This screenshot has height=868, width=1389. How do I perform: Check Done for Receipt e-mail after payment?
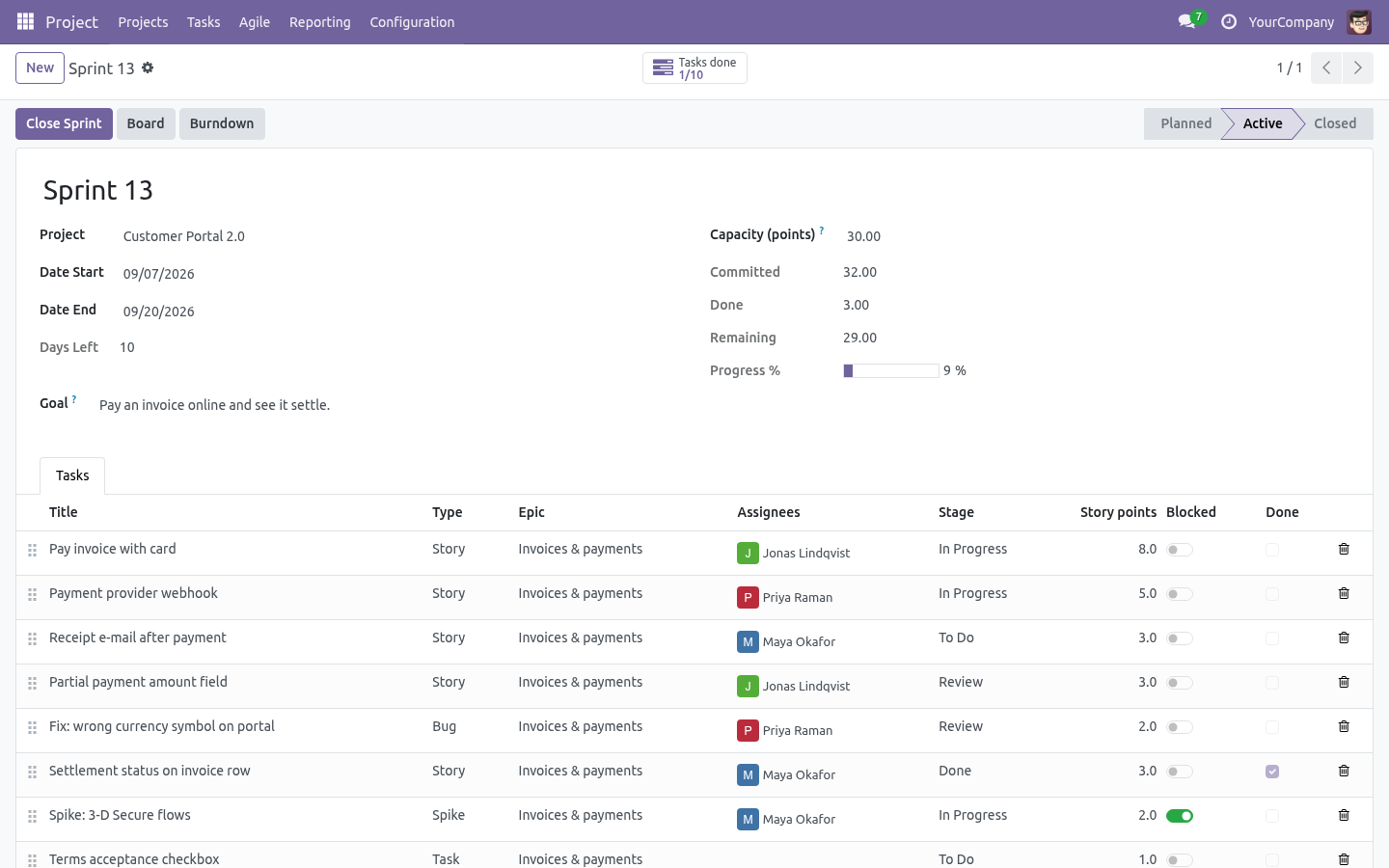pyautogui.click(x=1272, y=638)
